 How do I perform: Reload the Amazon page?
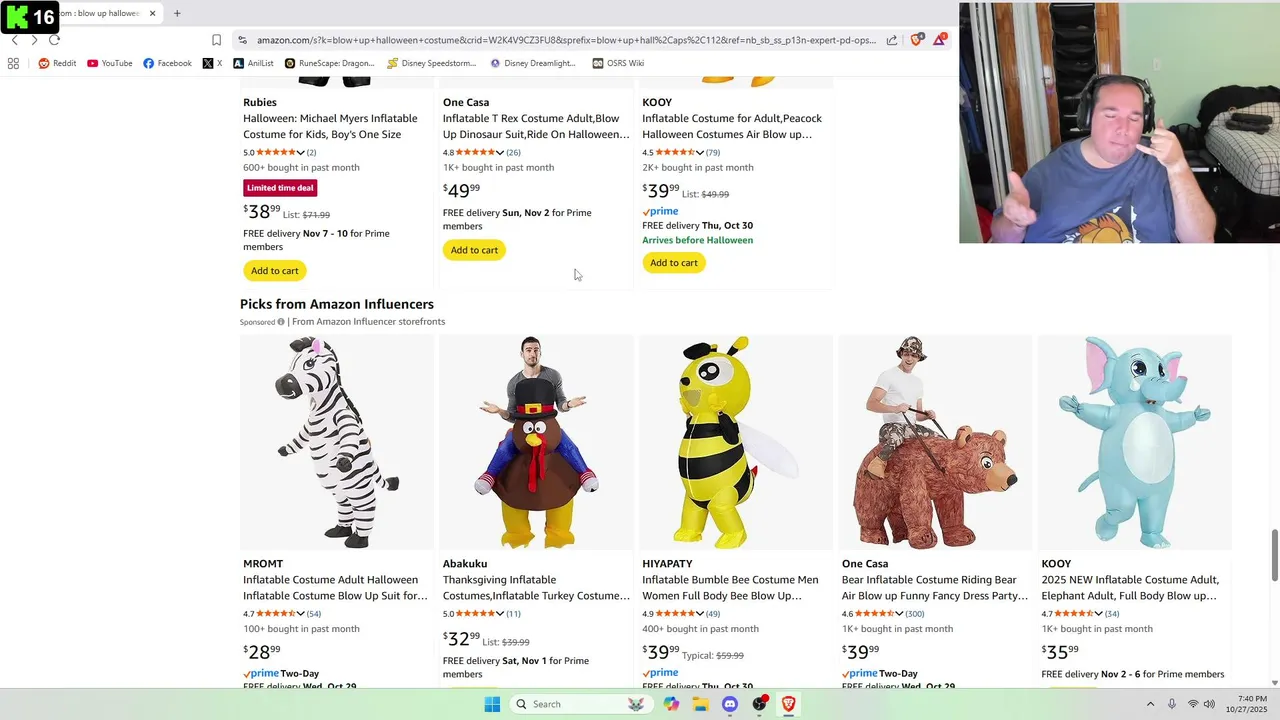[54, 40]
